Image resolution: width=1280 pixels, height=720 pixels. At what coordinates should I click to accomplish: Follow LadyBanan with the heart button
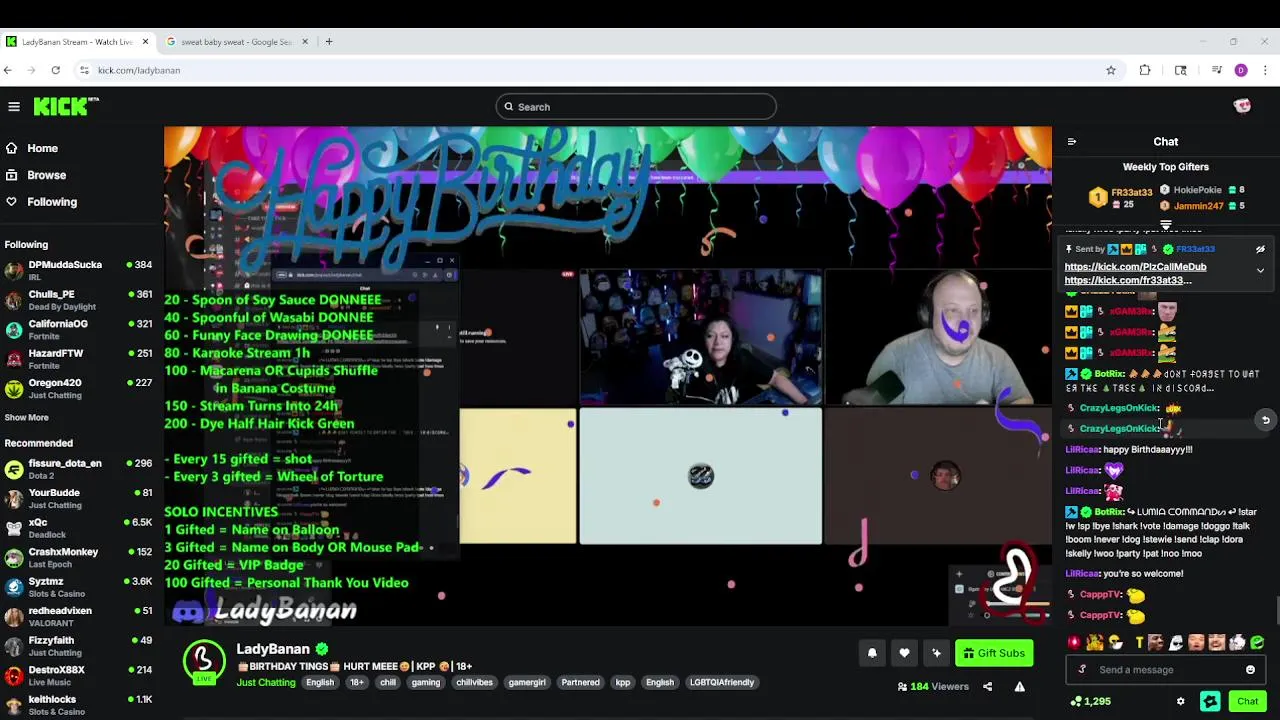(904, 653)
